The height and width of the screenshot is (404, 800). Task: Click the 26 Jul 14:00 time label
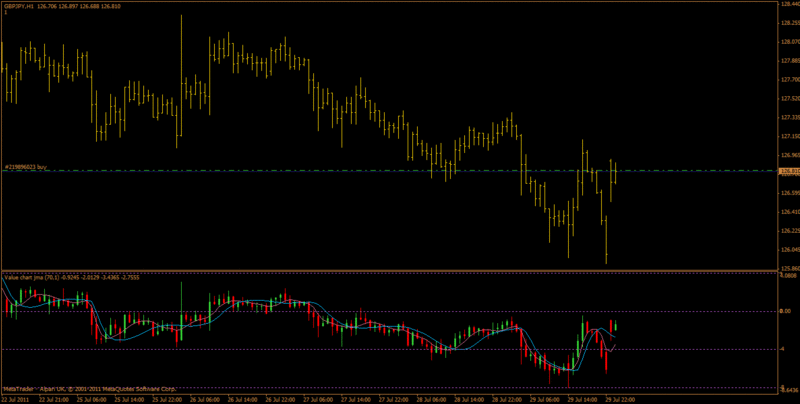click(x=242, y=399)
